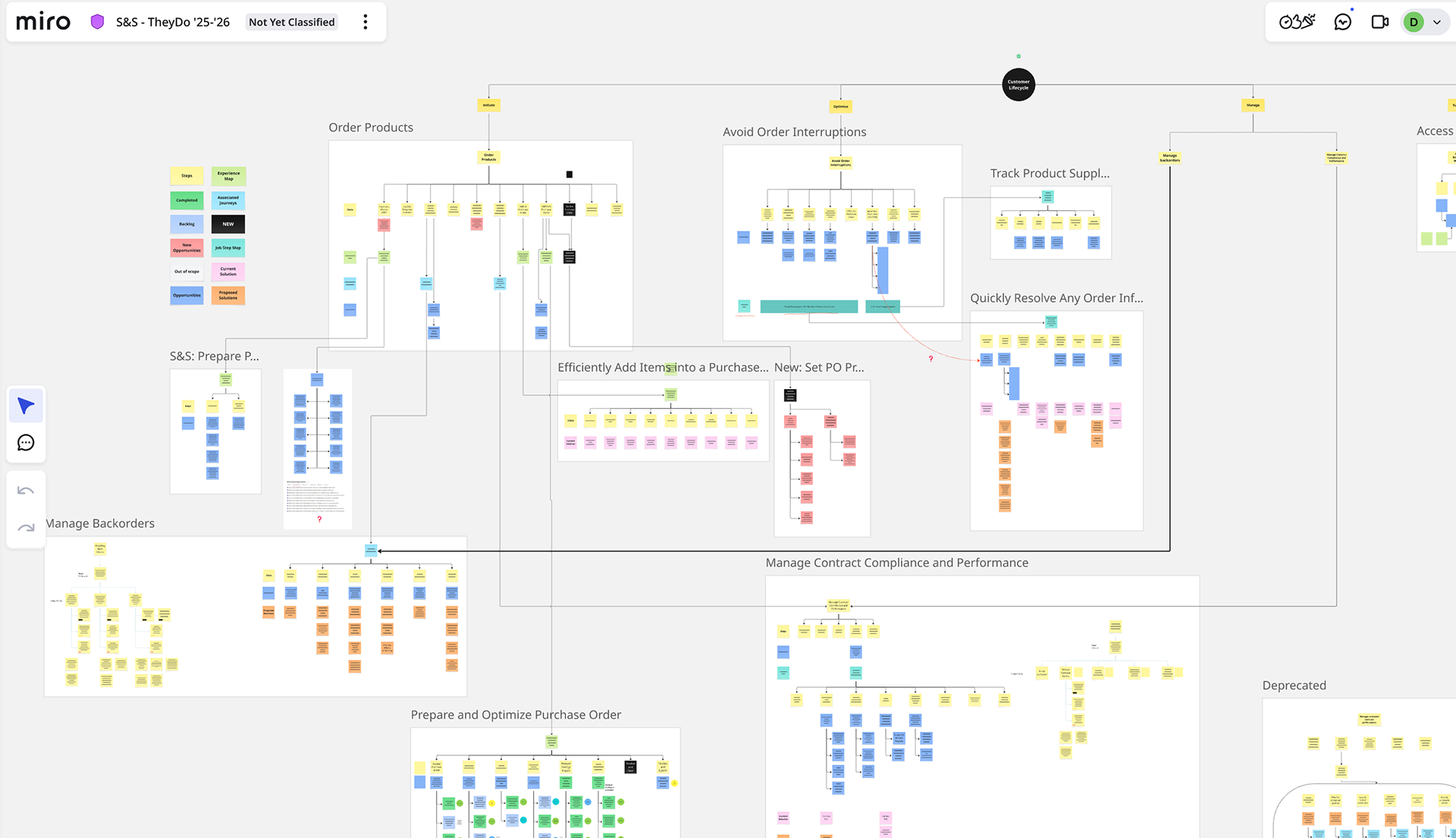Click the undo arrow
Screen dimensions: 1456x838
pos(26,491)
